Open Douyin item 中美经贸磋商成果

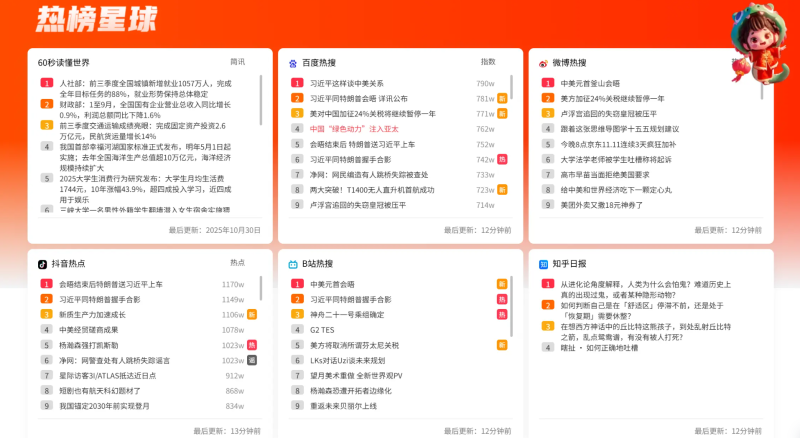coord(89,330)
